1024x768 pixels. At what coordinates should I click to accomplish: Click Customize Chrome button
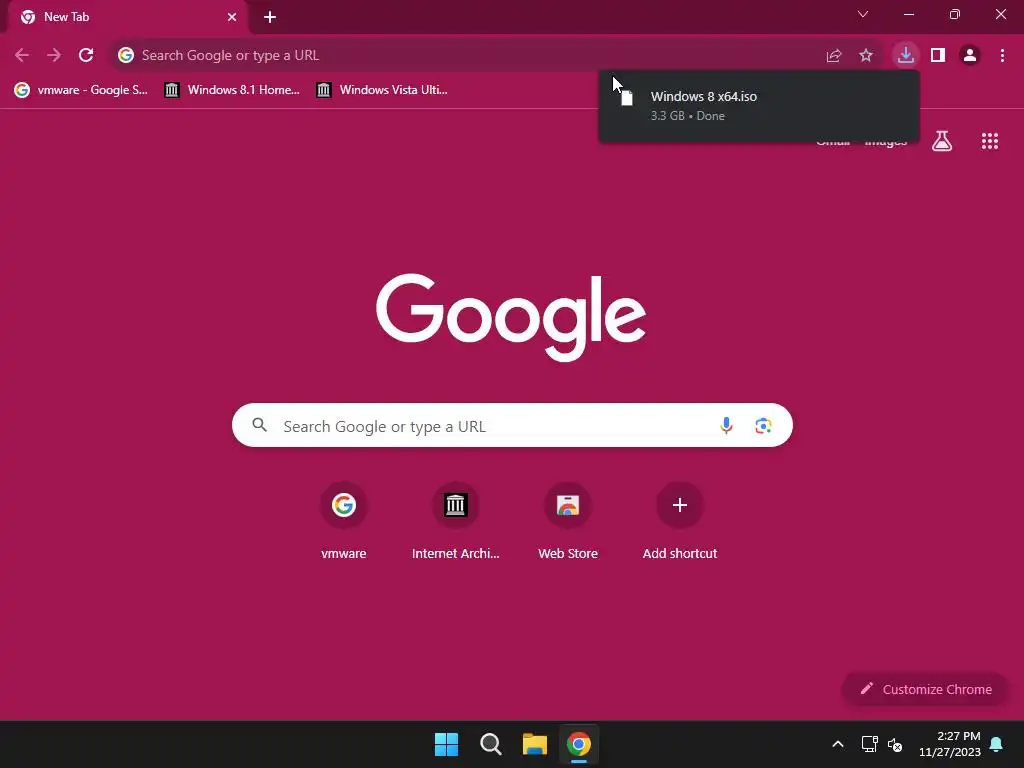925,689
